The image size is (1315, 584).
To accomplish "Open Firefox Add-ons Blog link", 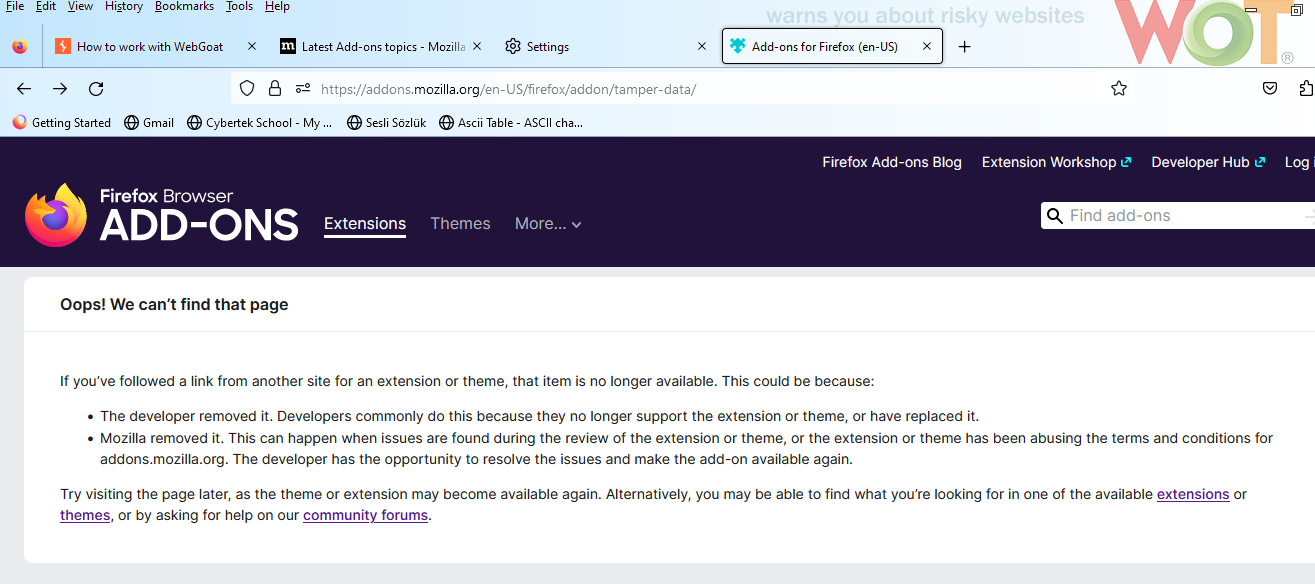I will coord(892,162).
